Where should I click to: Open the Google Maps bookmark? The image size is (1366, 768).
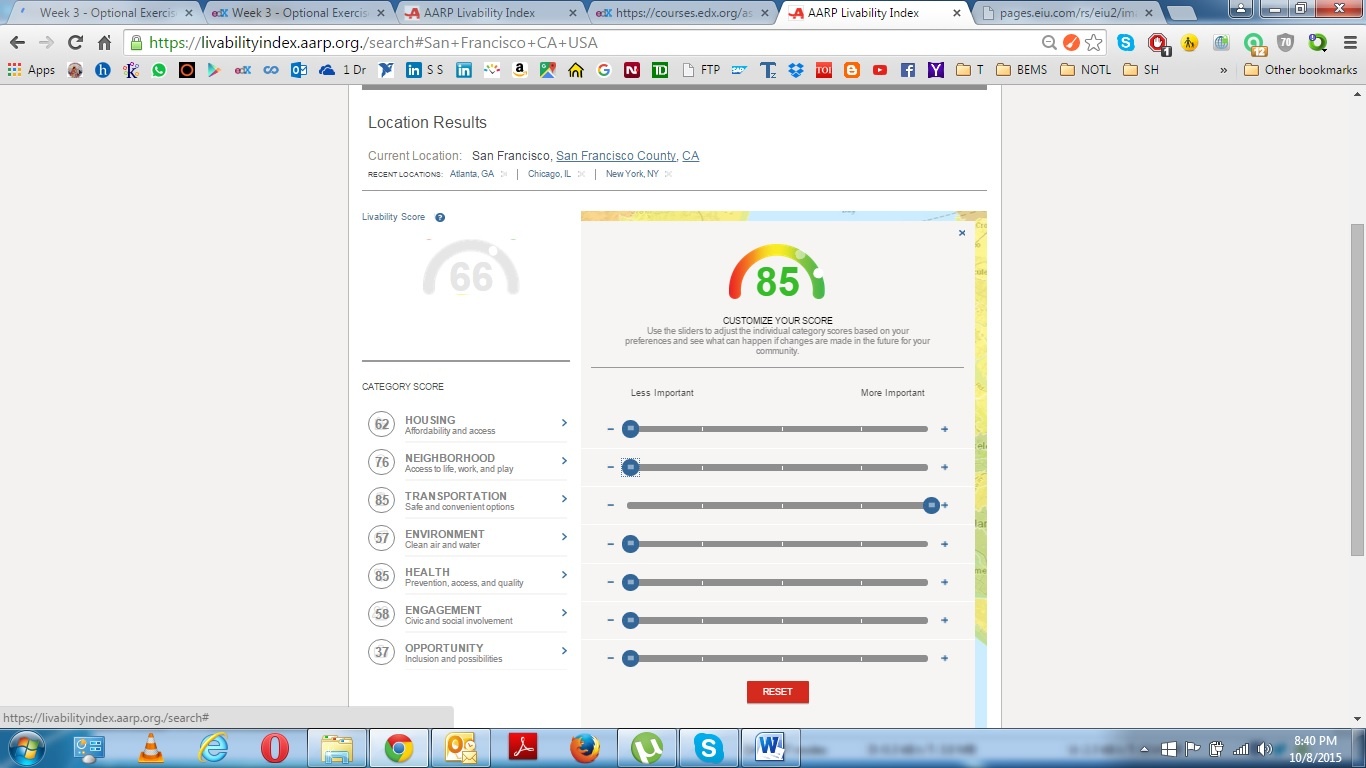547,70
